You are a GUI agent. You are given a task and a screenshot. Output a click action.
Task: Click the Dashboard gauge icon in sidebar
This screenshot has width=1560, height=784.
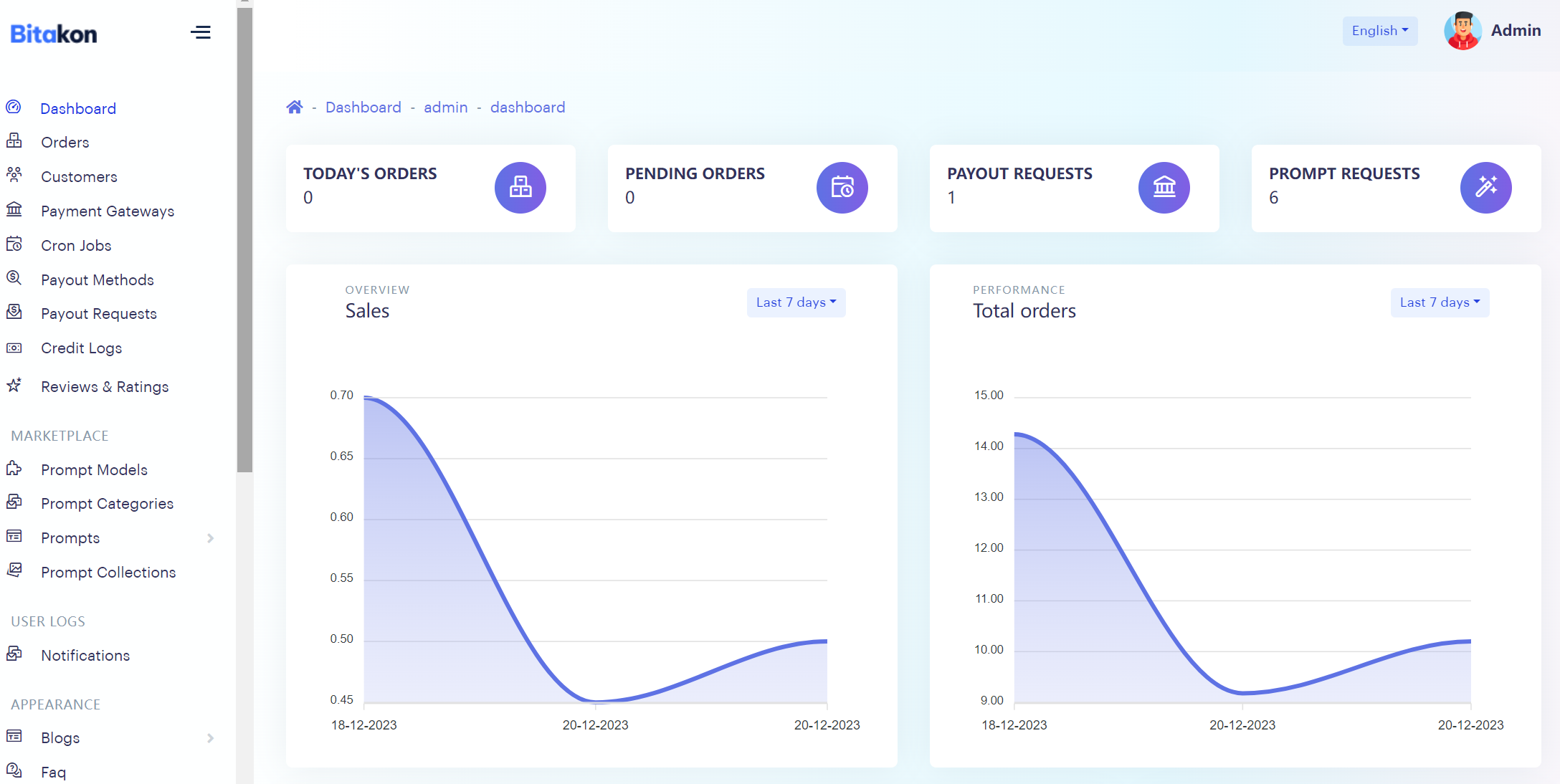click(x=14, y=107)
